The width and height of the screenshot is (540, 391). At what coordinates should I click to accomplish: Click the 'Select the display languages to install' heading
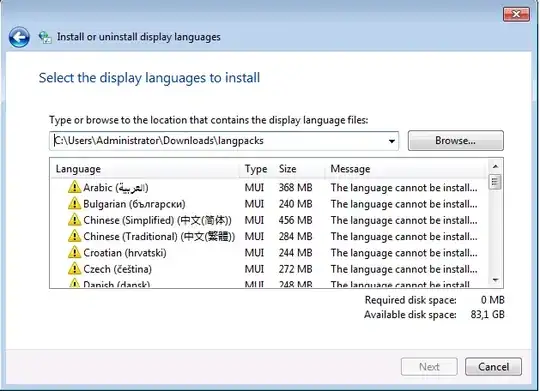coord(149,78)
